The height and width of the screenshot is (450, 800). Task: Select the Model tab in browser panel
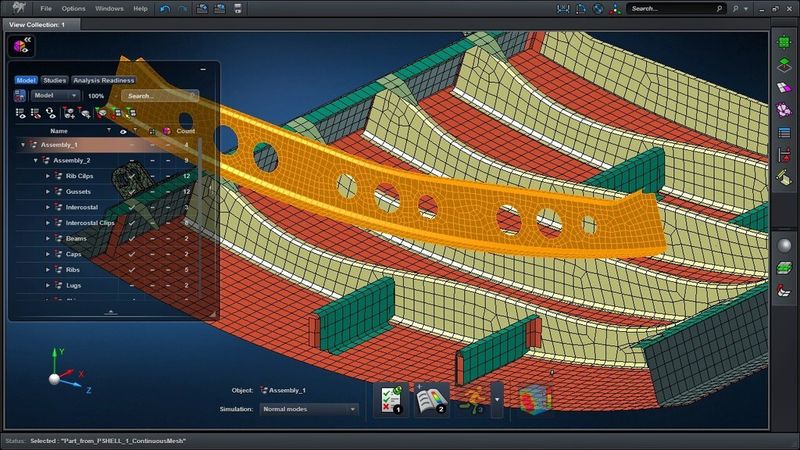click(x=26, y=81)
